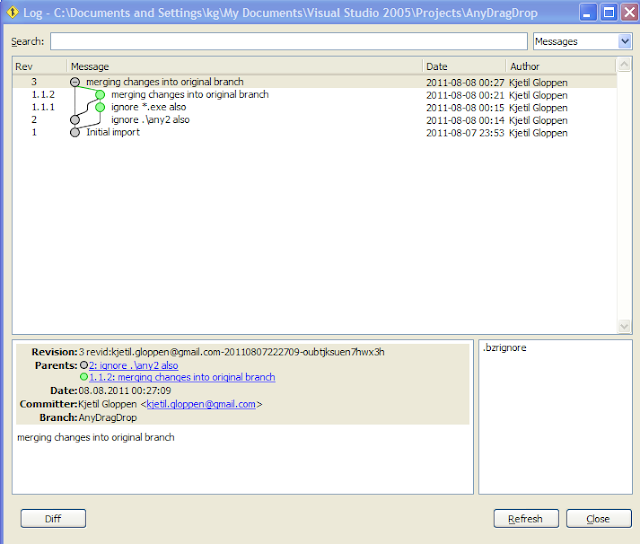Select green node of revision 1.1.1
640x544 pixels.
coord(100,107)
